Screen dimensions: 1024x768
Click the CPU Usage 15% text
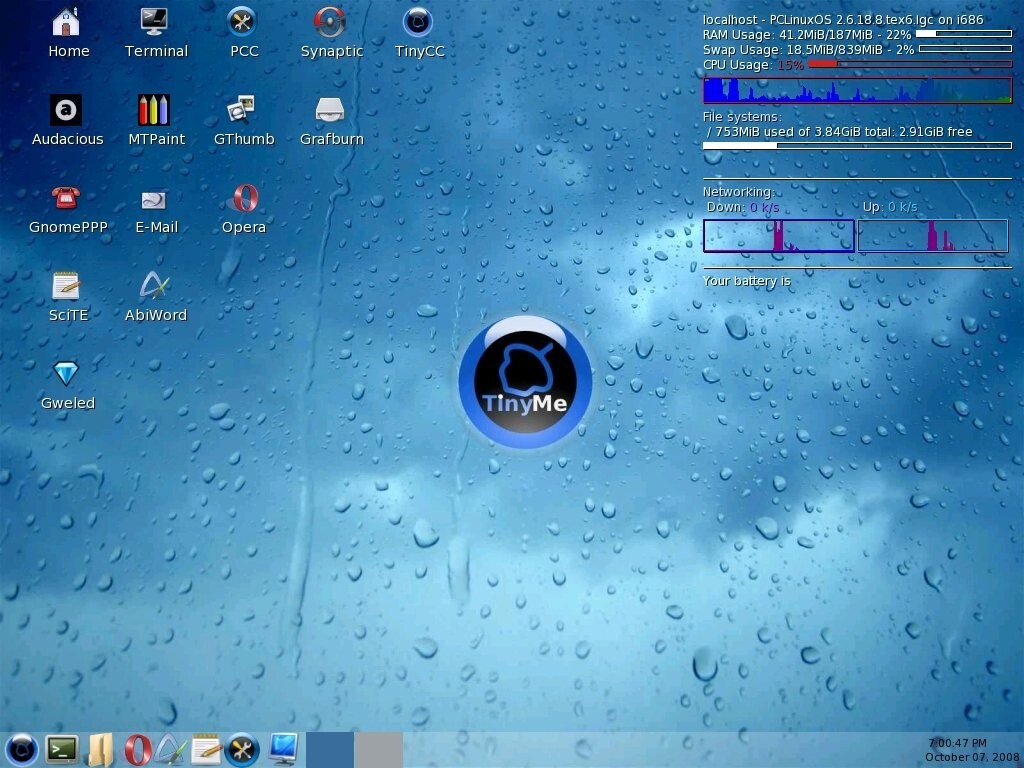coord(753,65)
